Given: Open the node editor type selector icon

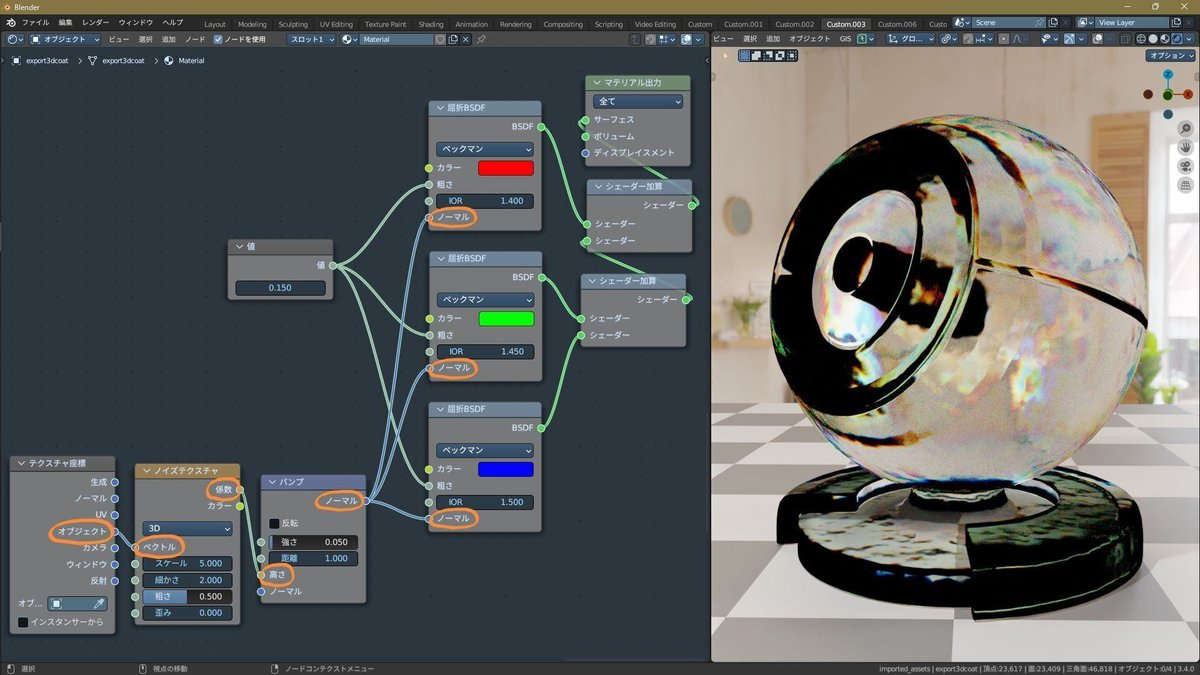Looking at the screenshot, I should coord(14,39).
